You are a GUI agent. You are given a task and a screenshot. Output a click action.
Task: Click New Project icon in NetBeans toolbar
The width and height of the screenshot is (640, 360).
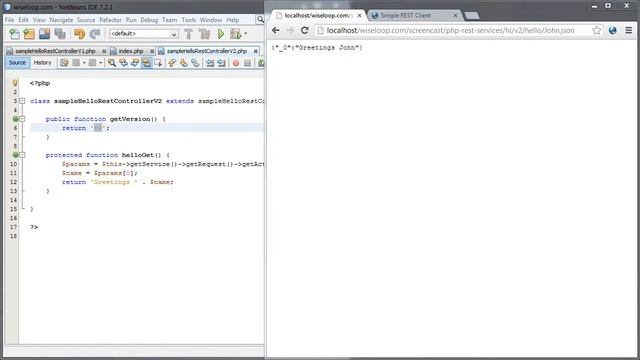[x=29, y=34]
